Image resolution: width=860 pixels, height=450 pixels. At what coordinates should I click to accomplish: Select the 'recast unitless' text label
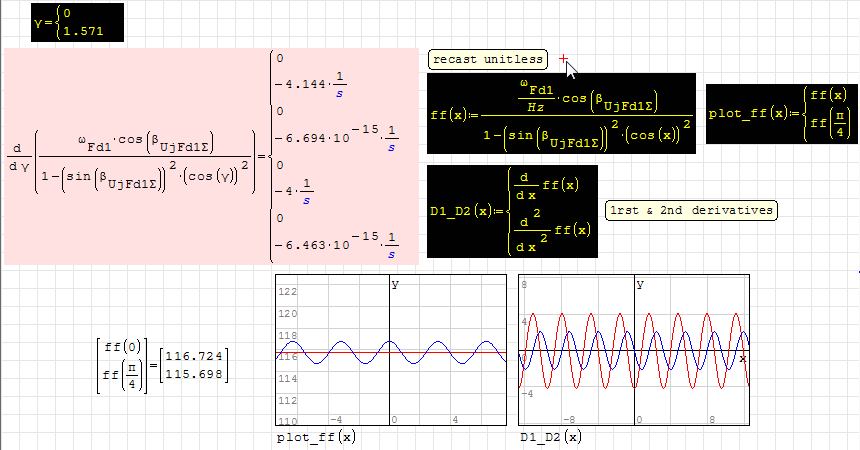[489, 60]
